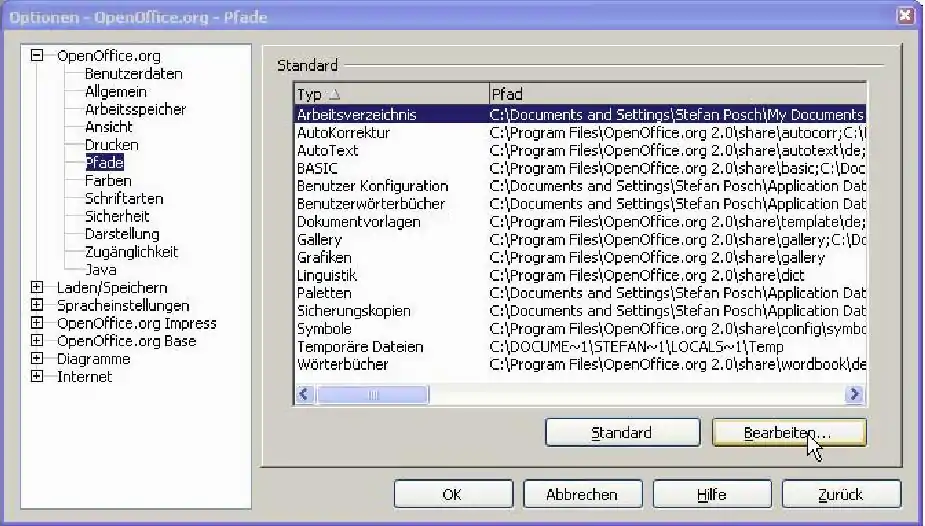Select the Benutzerwörterbücher row
925x526 pixels.
pyautogui.click(x=580, y=203)
